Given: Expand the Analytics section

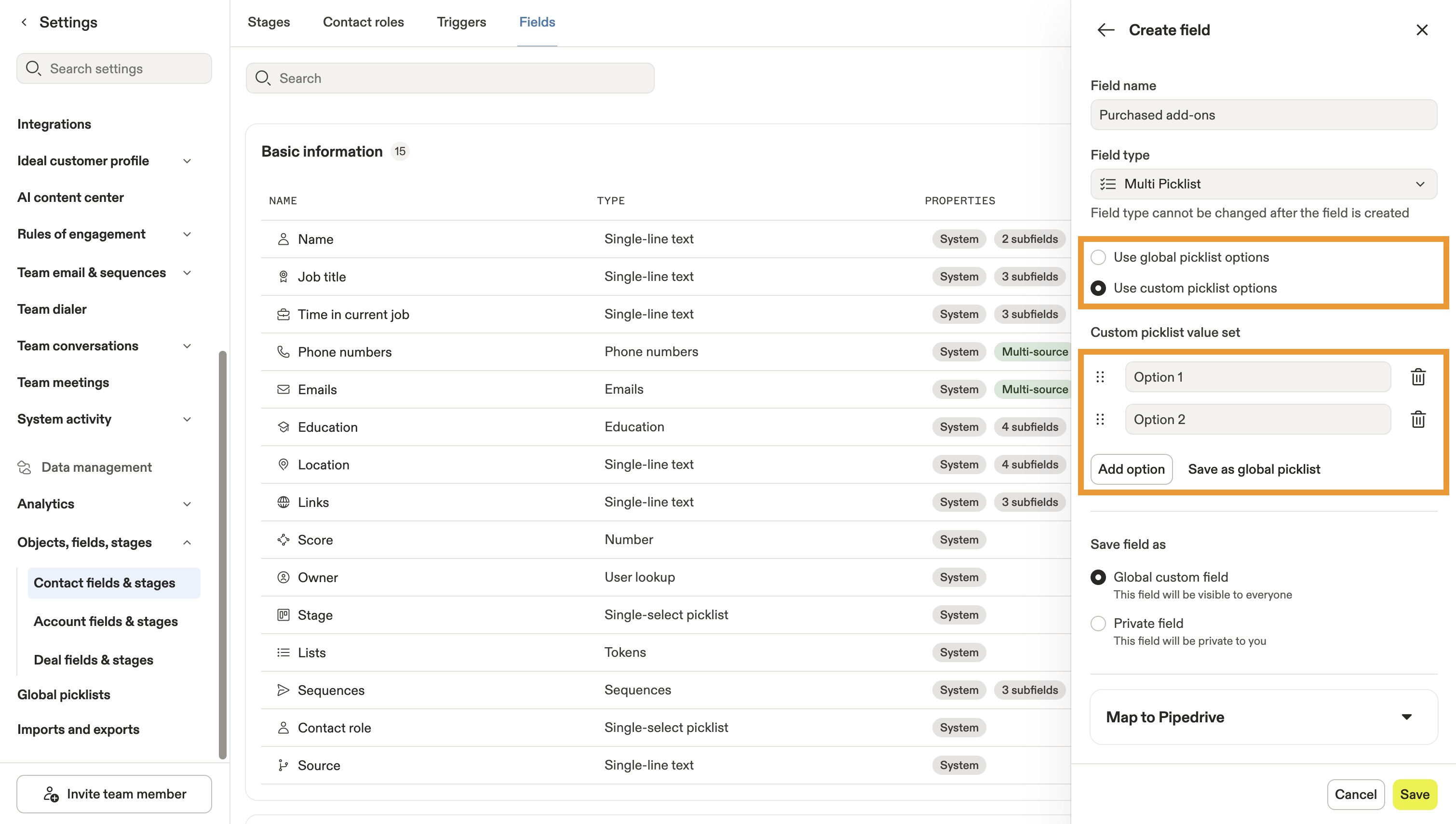Looking at the screenshot, I should point(187,504).
